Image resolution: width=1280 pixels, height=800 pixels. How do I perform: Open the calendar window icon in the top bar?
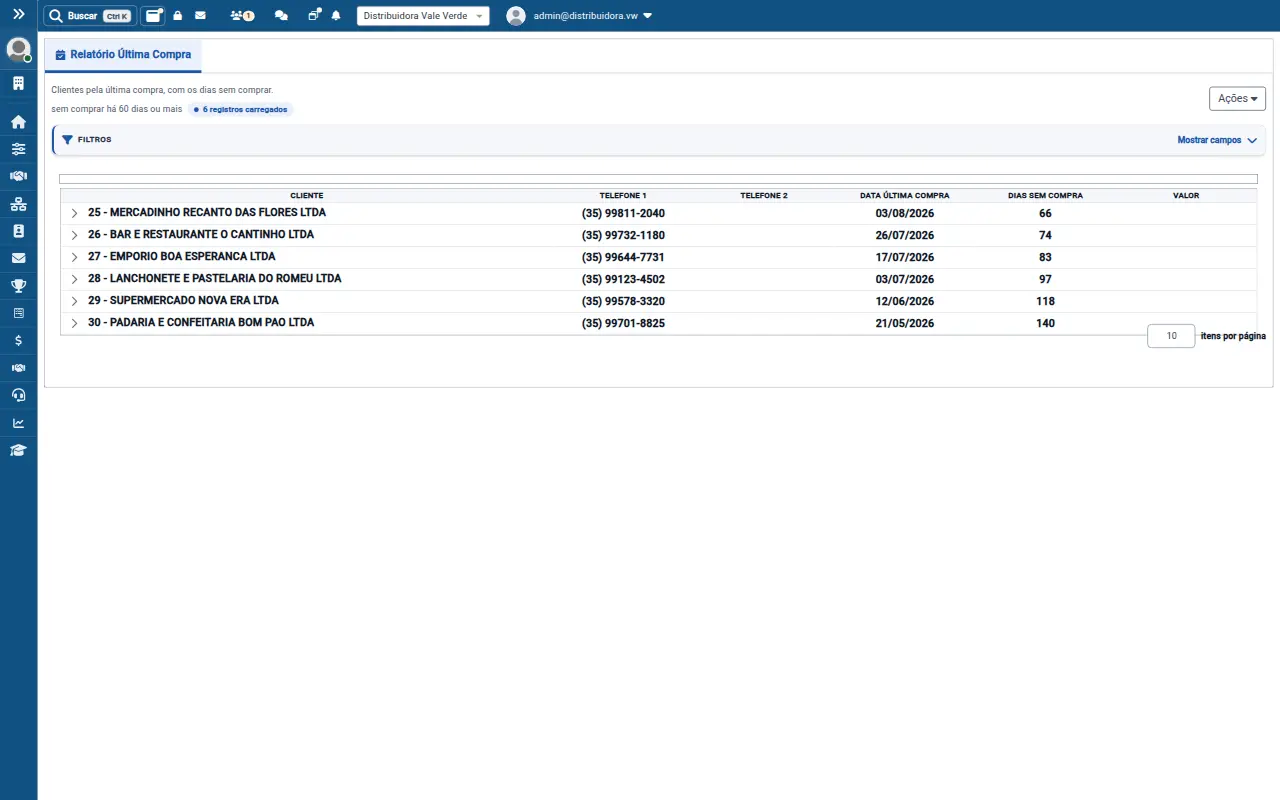153,16
